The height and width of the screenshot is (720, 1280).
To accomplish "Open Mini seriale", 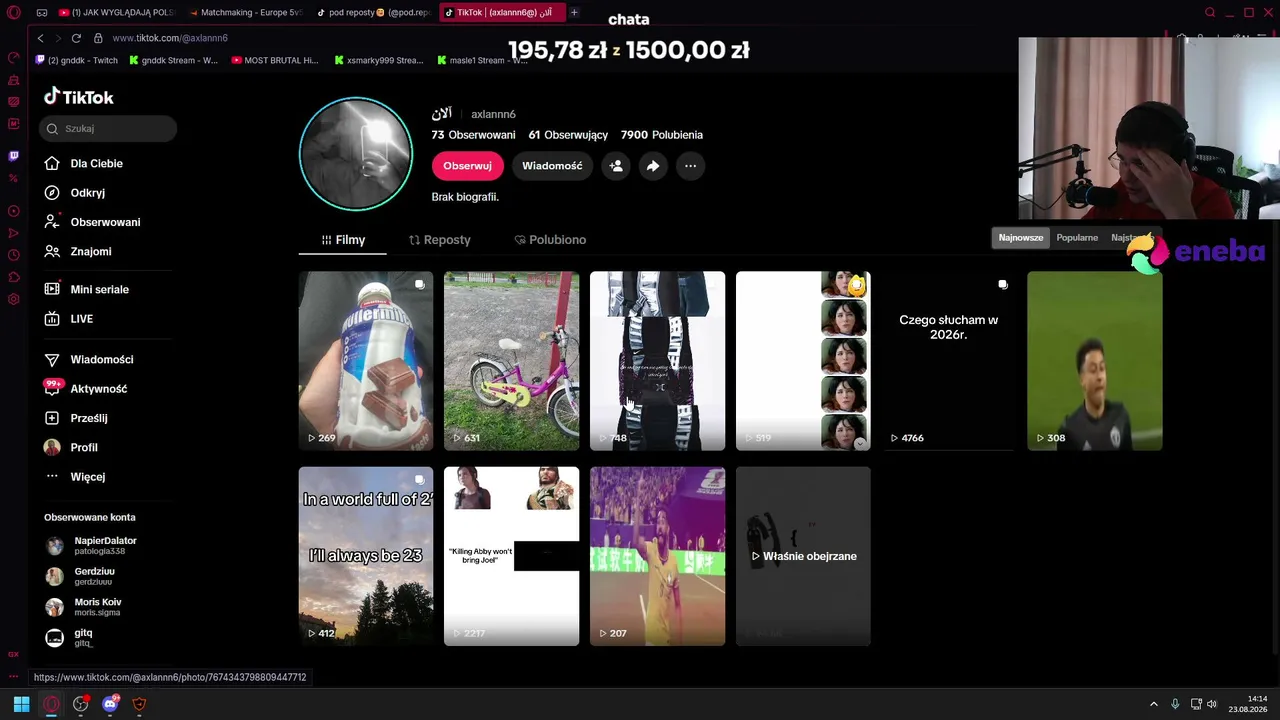I will coord(99,289).
